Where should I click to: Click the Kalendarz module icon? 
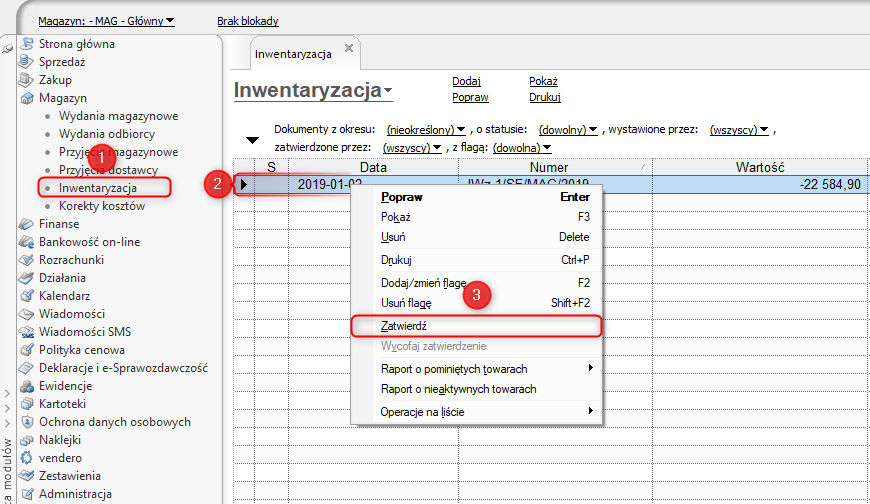tap(27, 296)
